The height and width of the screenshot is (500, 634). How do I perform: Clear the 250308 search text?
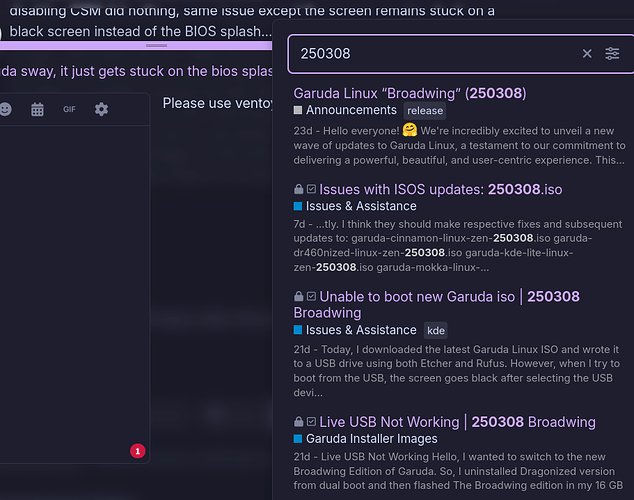[x=587, y=53]
